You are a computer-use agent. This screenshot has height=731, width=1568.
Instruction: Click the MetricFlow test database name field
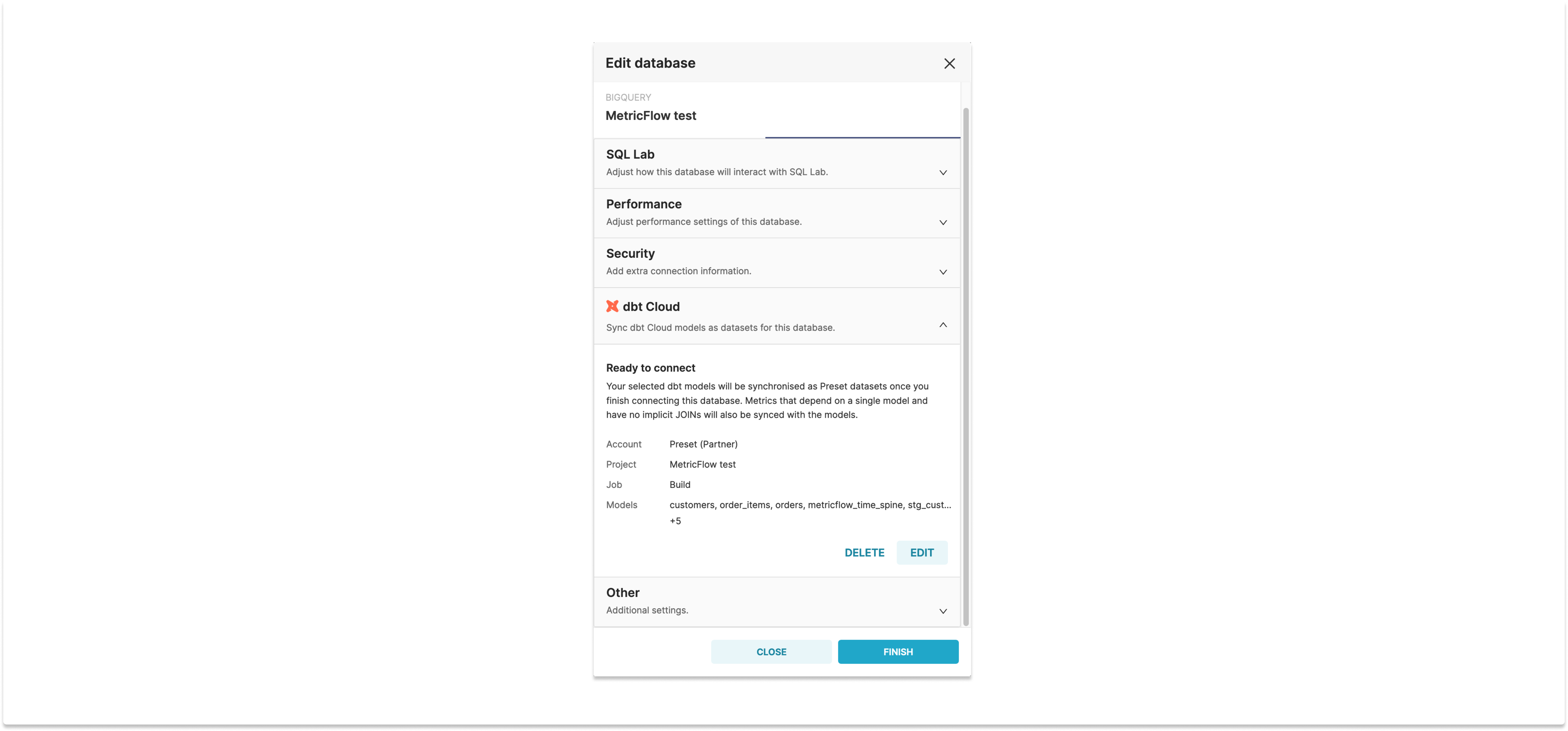[x=651, y=115]
